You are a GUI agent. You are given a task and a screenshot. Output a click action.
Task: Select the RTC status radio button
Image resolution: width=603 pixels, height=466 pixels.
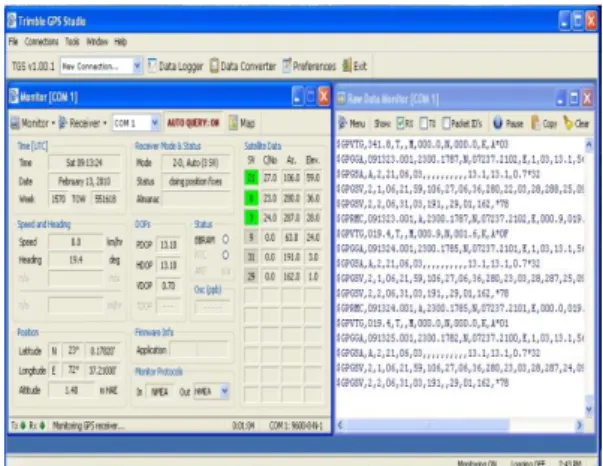(x=226, y=255)
